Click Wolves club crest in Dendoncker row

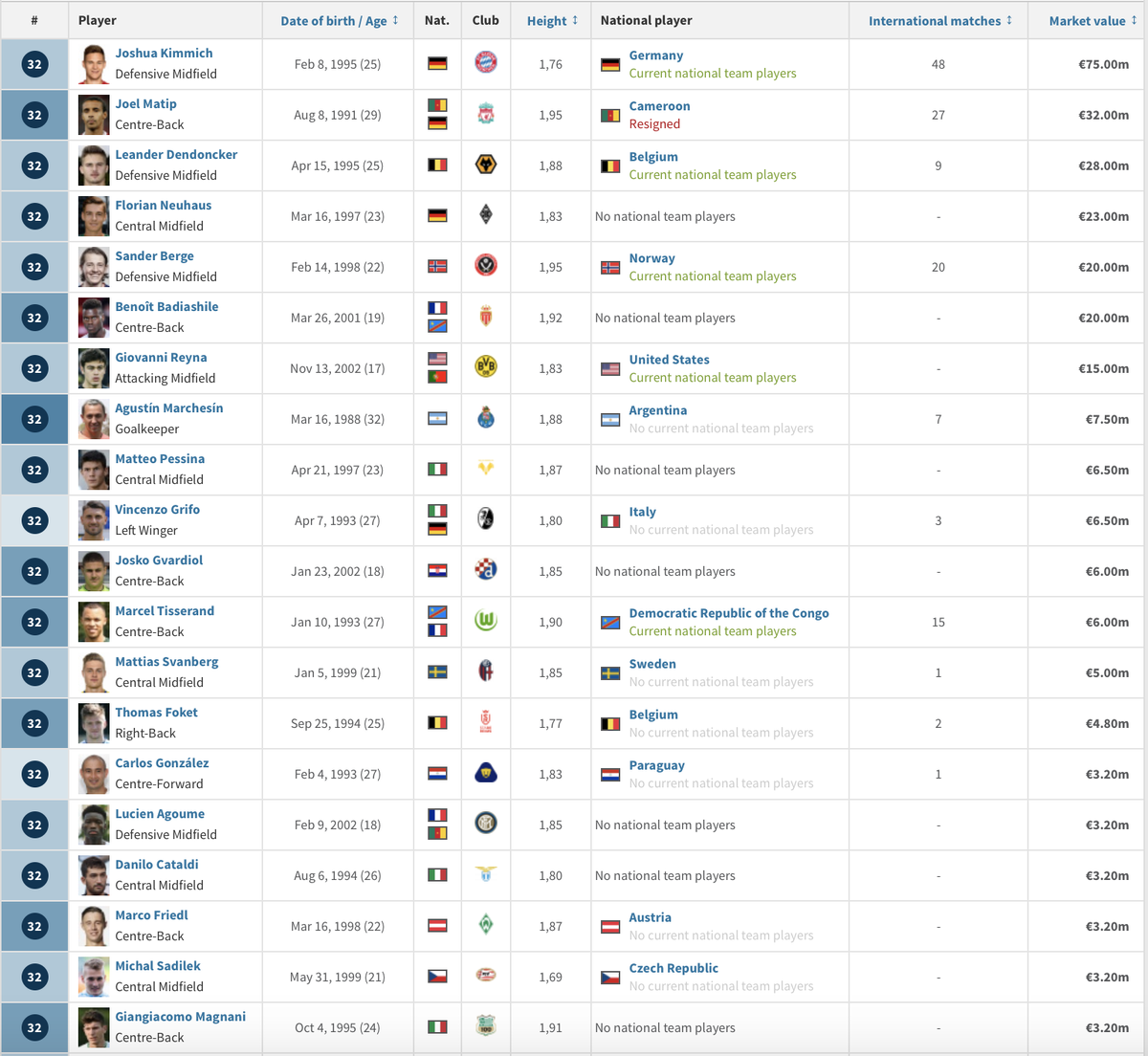pyautogui.click(x=486, y=165)
